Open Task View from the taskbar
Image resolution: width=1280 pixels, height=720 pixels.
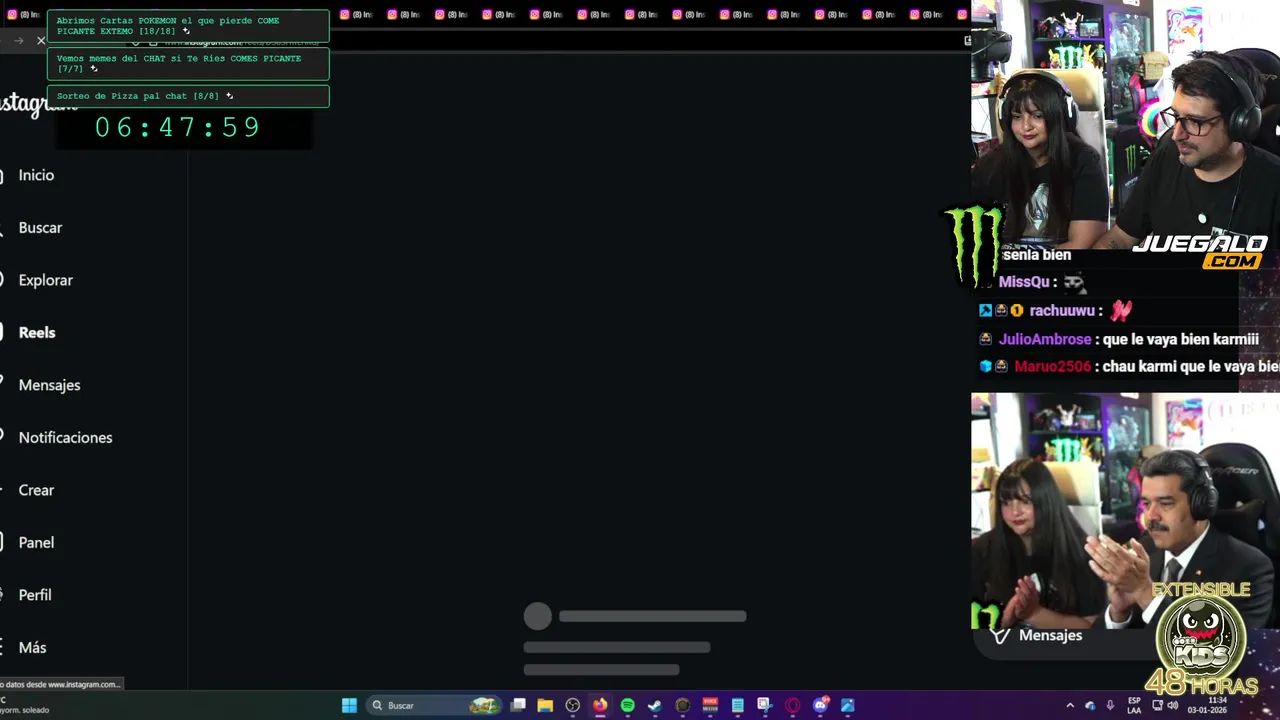click(x=518, y=705)
